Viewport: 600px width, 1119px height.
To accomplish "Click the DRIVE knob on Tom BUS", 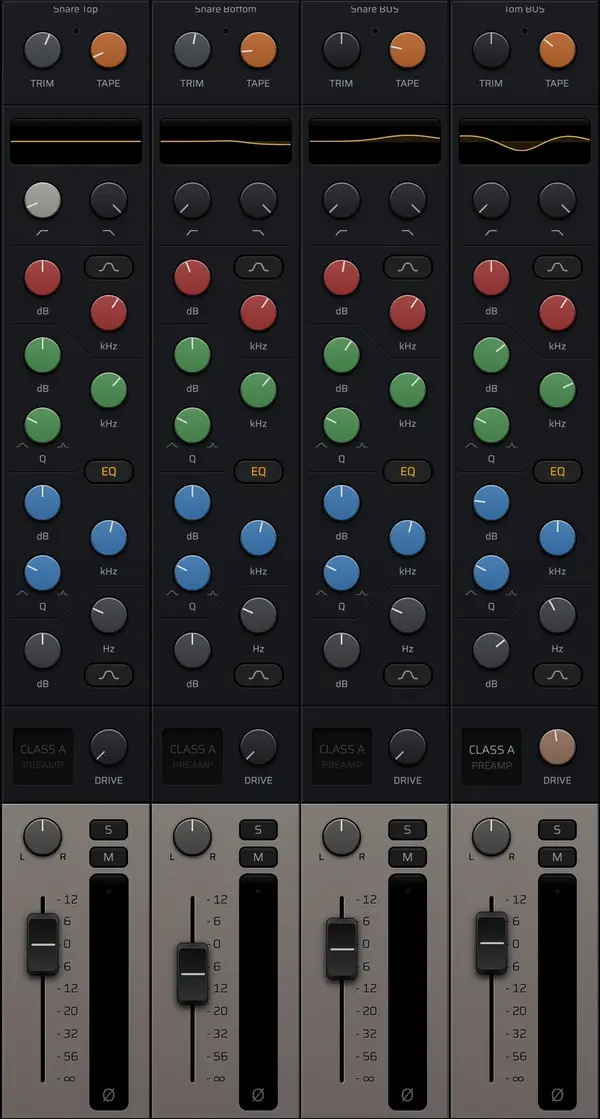I will click(x=557, y=747).
